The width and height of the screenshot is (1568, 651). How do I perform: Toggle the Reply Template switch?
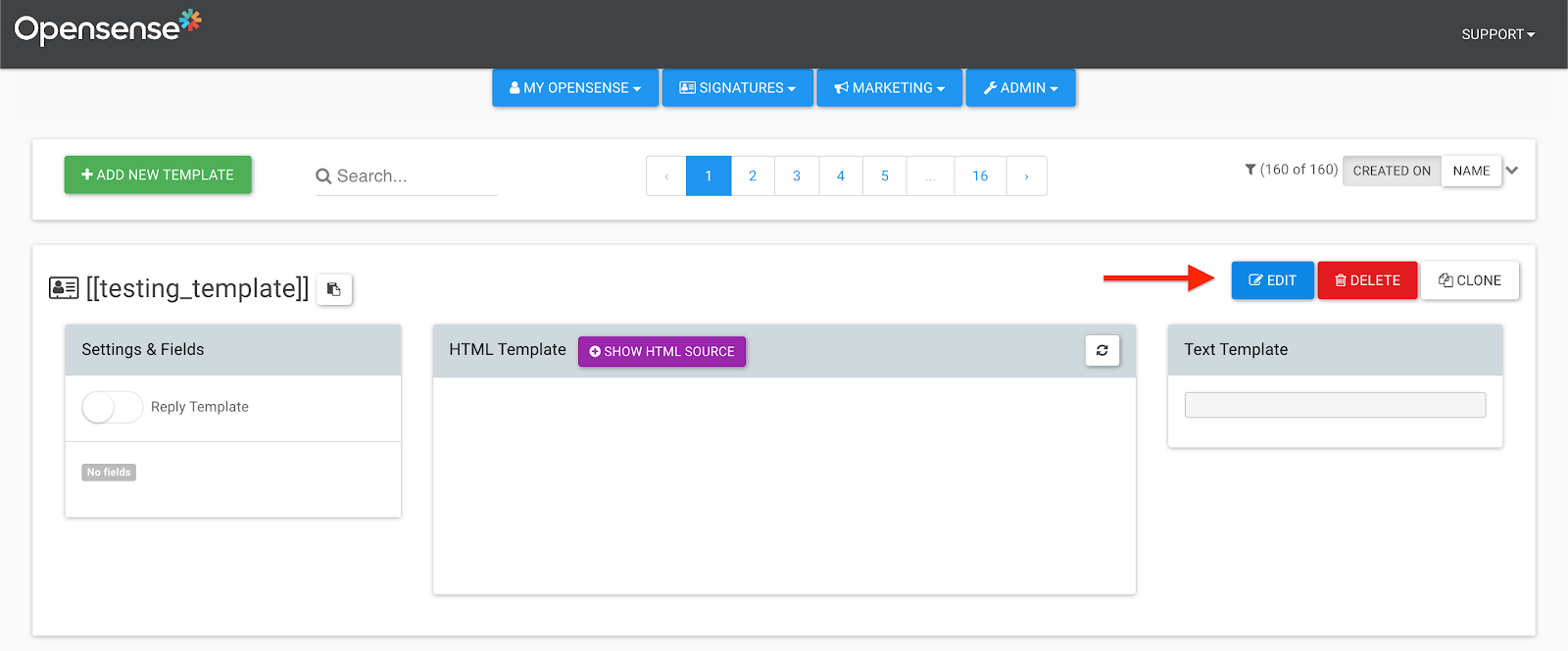tap(113, 407)
